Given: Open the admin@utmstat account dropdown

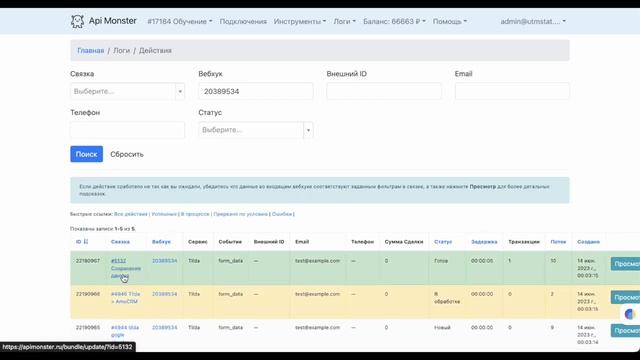Looking at the screenshot, I should tap(533, 21).
